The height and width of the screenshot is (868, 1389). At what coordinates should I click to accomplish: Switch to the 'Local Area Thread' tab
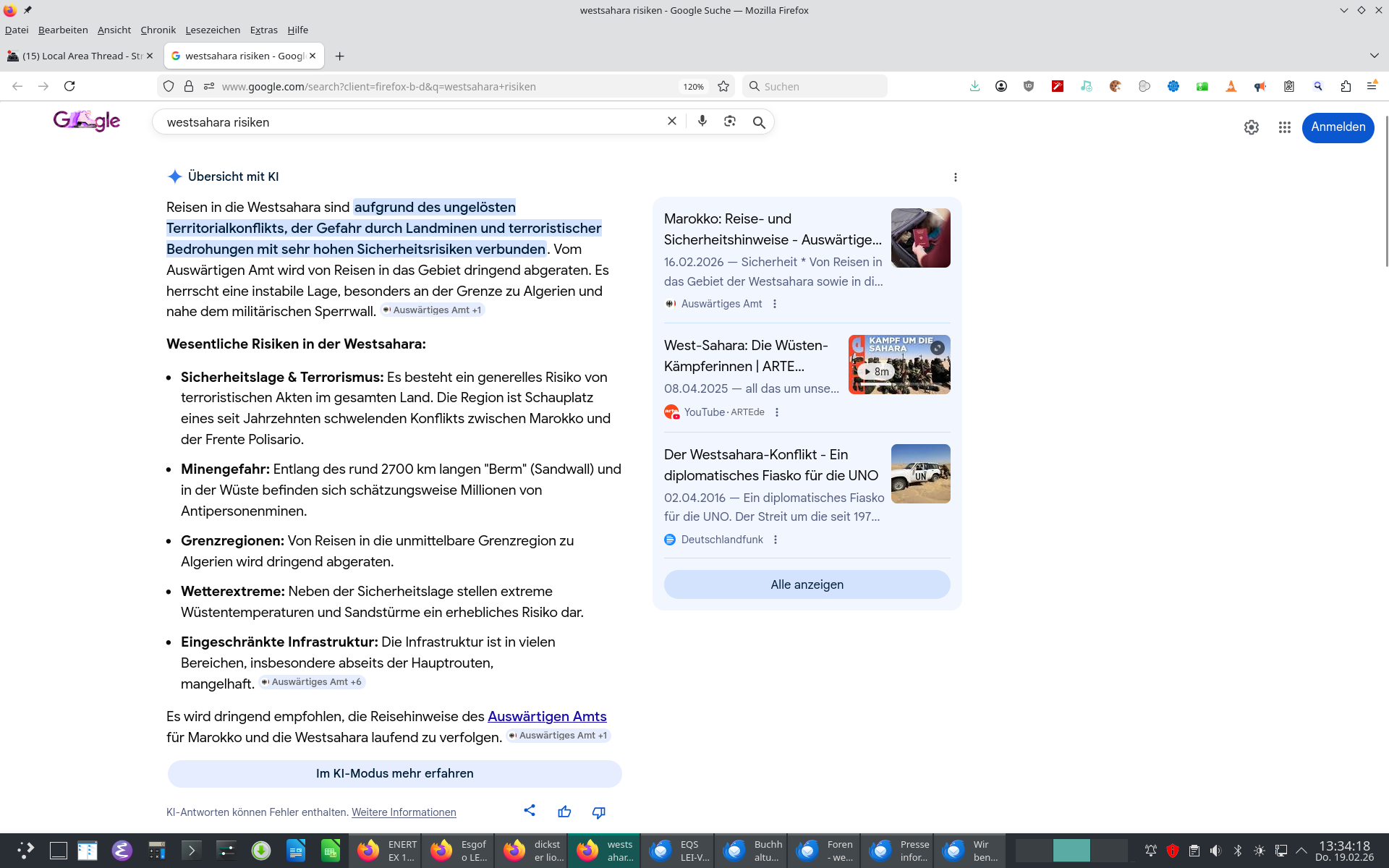(x=80, y=56)
